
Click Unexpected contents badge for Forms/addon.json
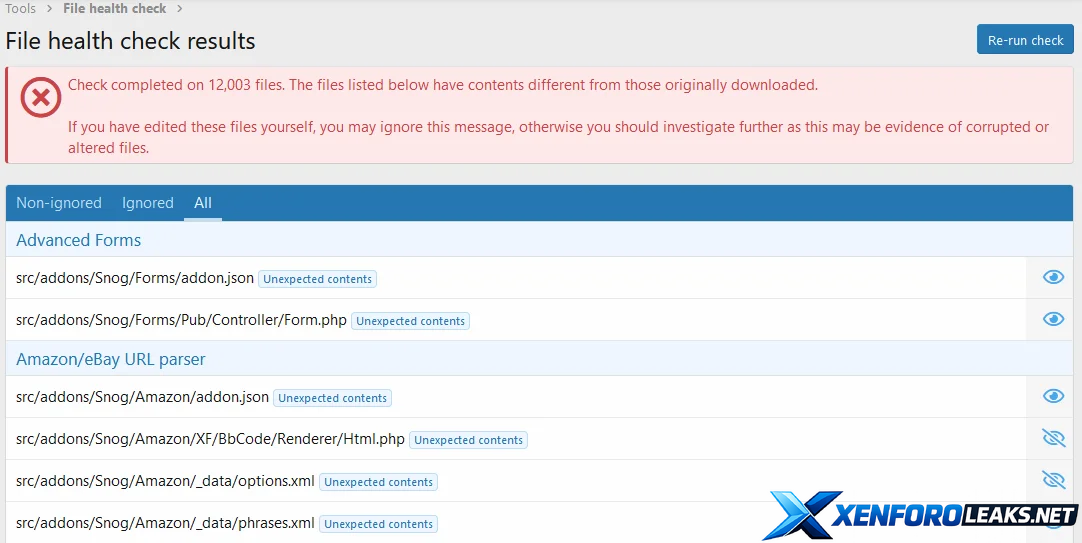[x=317, y=279]
